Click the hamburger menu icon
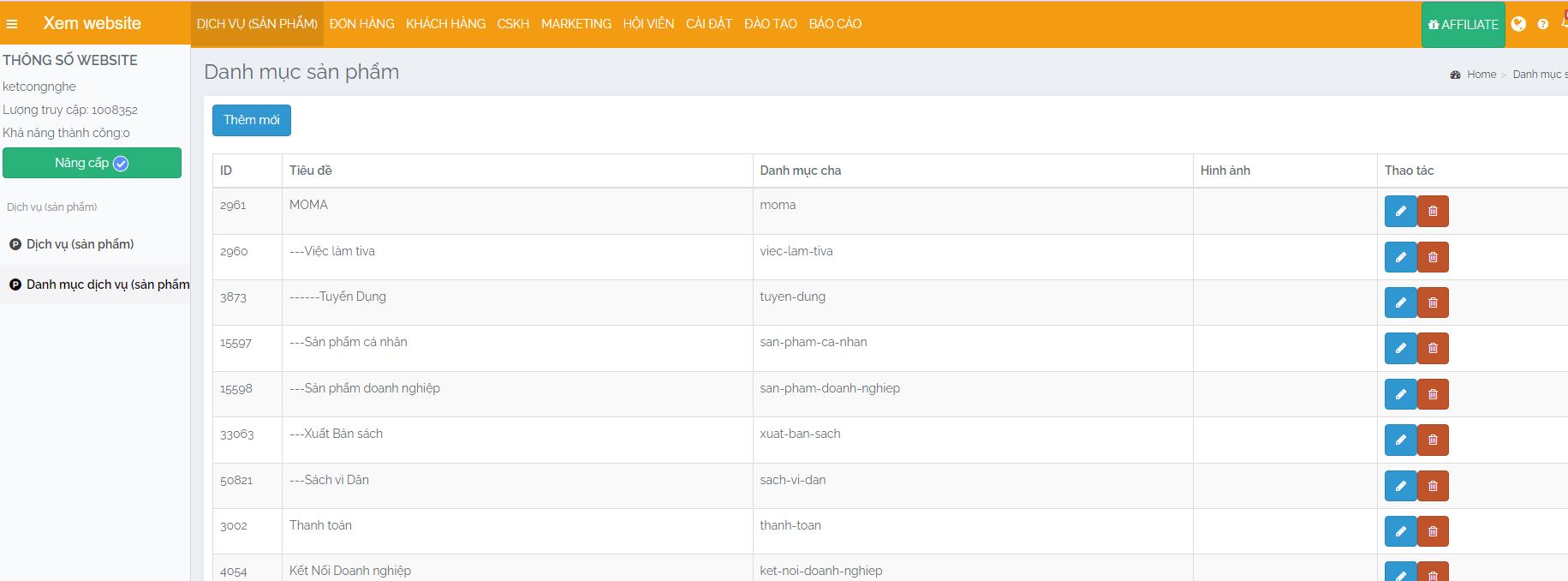The image size is (1568, 581). click(x=12, y=24)
